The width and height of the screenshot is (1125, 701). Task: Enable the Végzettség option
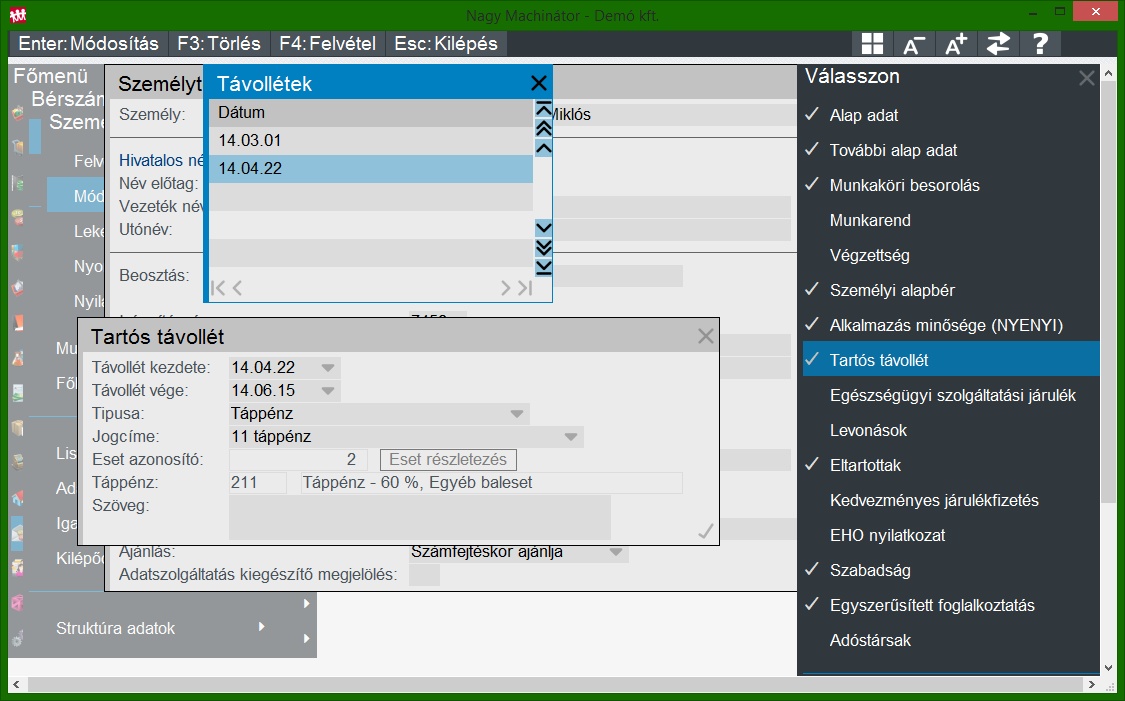951,255
